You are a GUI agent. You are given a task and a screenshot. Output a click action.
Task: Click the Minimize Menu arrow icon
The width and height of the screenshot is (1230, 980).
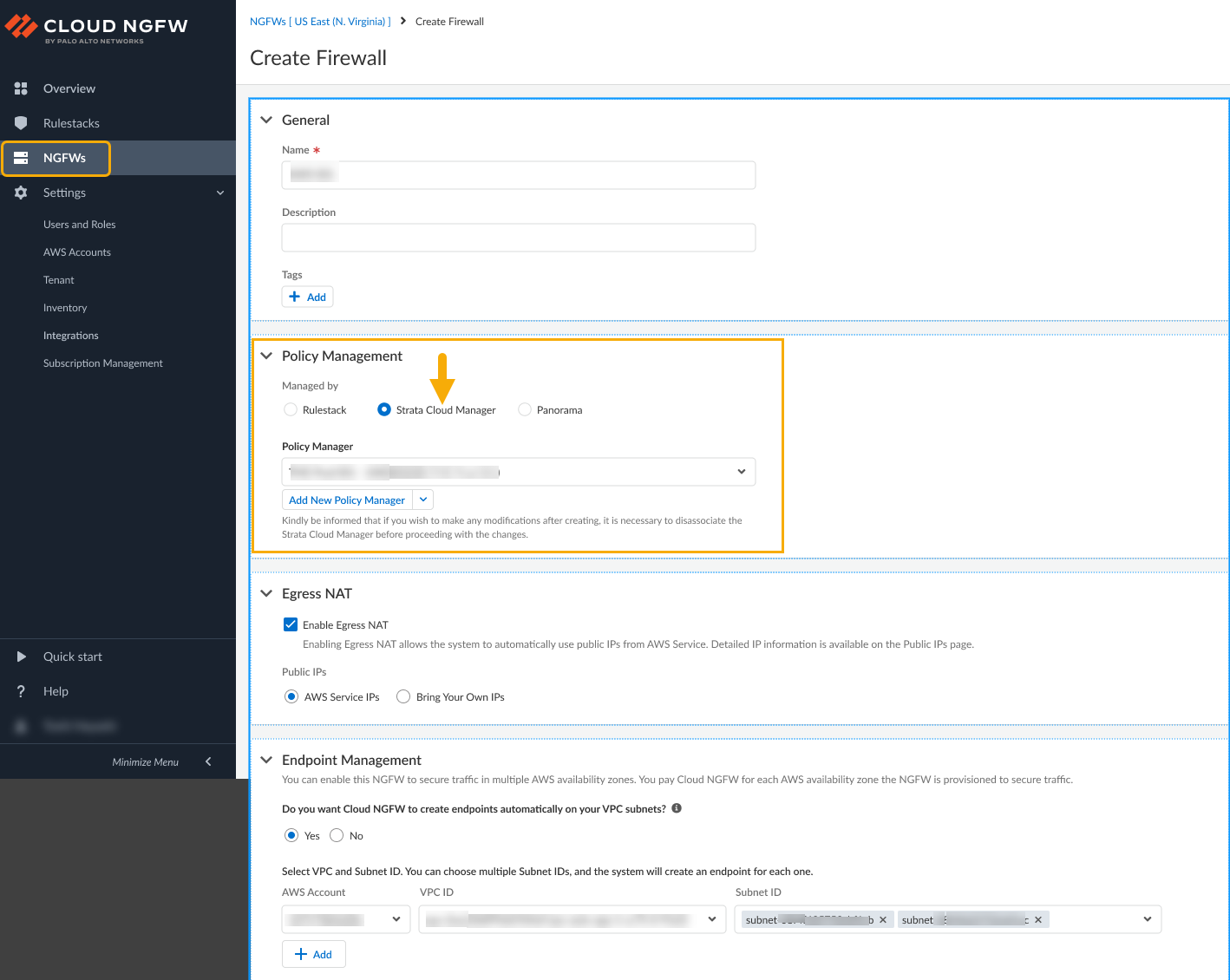pos(208,761)
